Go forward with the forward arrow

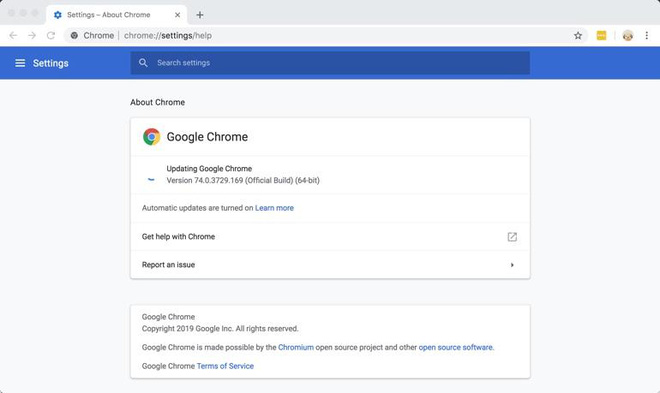point(32,36)
